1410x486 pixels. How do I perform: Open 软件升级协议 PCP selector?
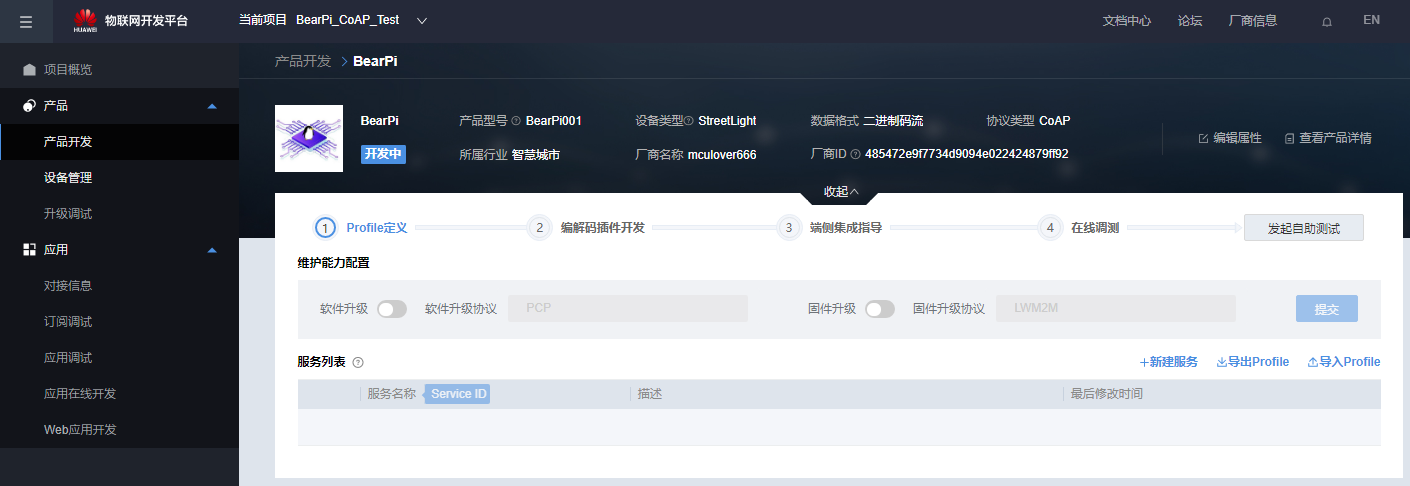628,309
